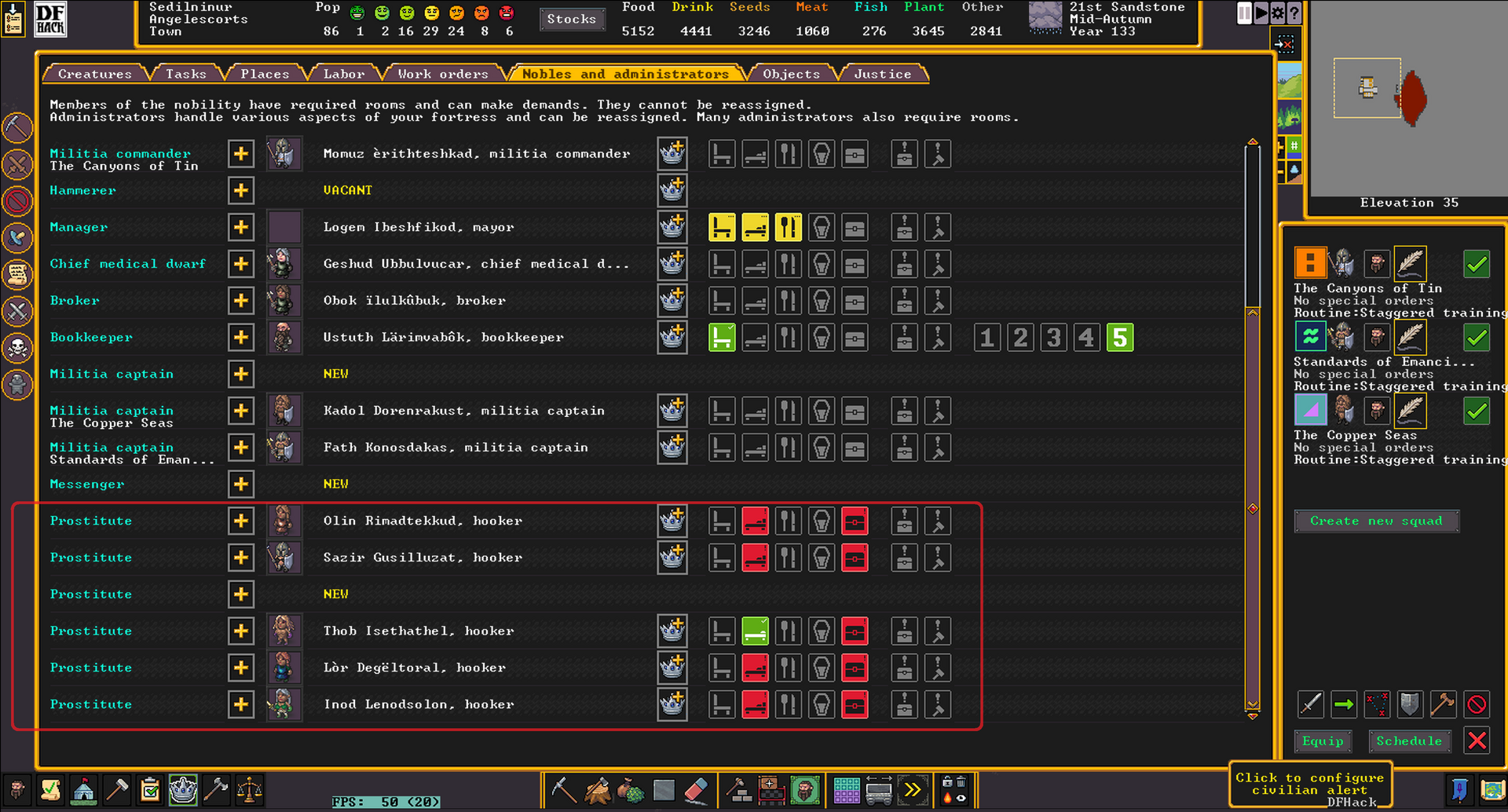This screenshot has height=812, width=1508.
Task: Click Create new squad button
Action: click(x=1376, y=521)
